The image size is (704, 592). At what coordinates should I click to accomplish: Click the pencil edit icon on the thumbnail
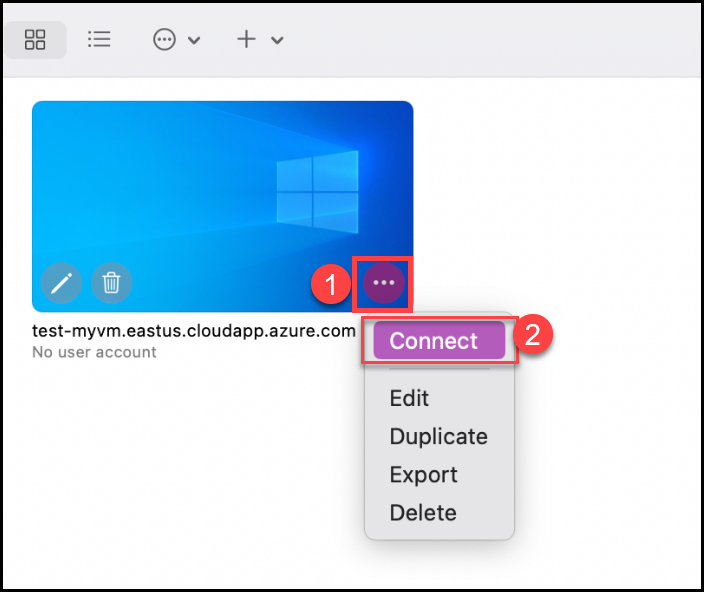tap(62, 283)
